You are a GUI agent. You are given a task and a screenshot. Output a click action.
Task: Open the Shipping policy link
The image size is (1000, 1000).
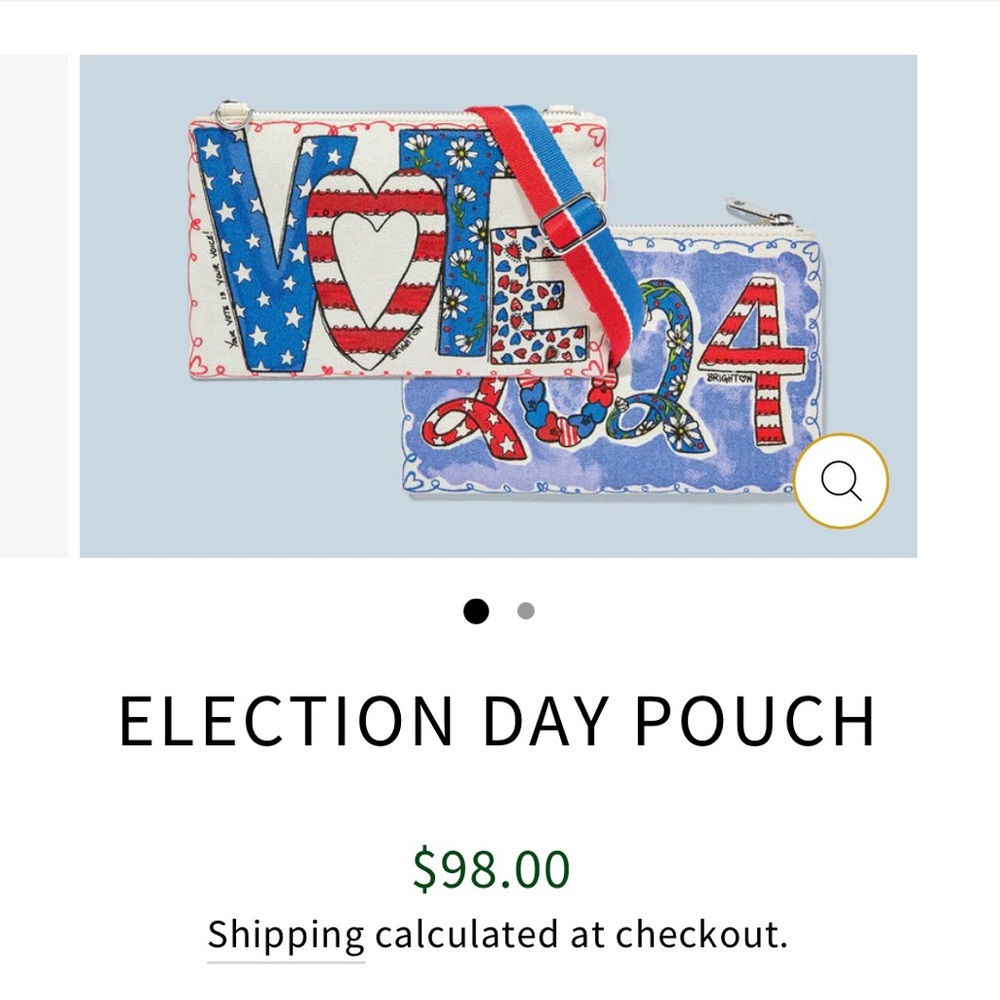(x=286, y=934)
